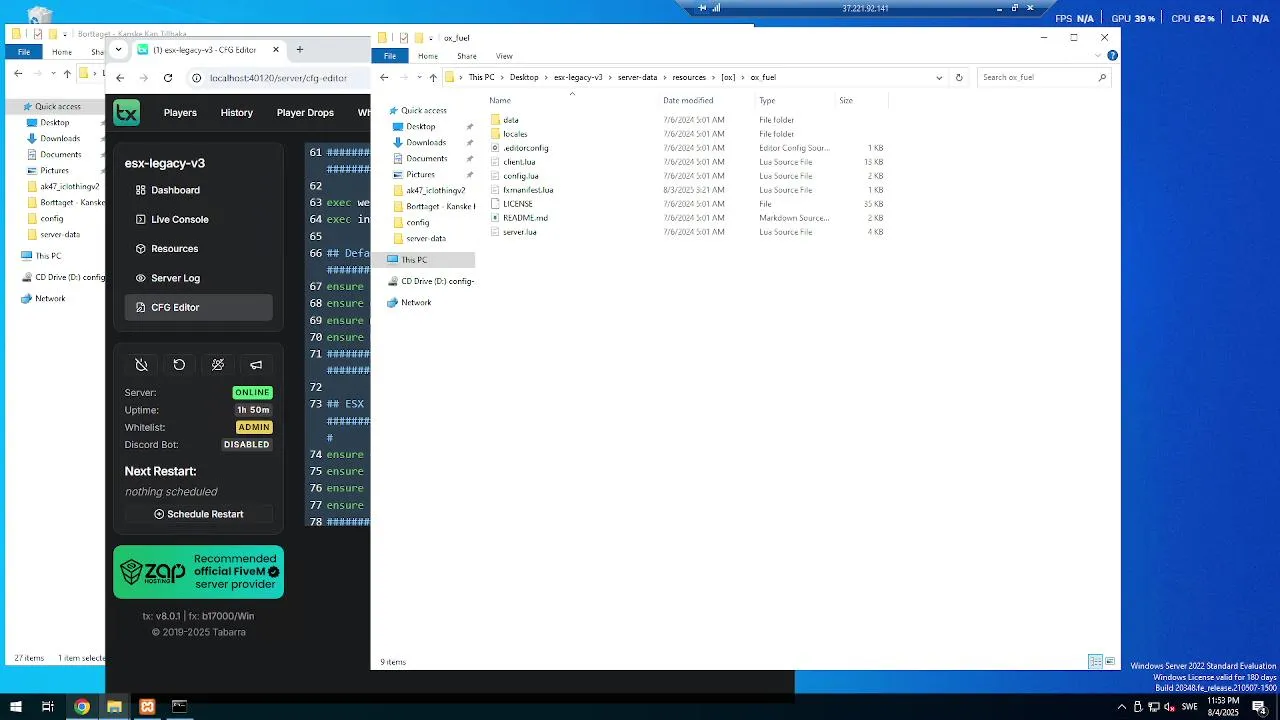Screen dimensions: 1280x720
Task: Open Live Console in txAdmin sidebar
Action: tap(198, 219)
